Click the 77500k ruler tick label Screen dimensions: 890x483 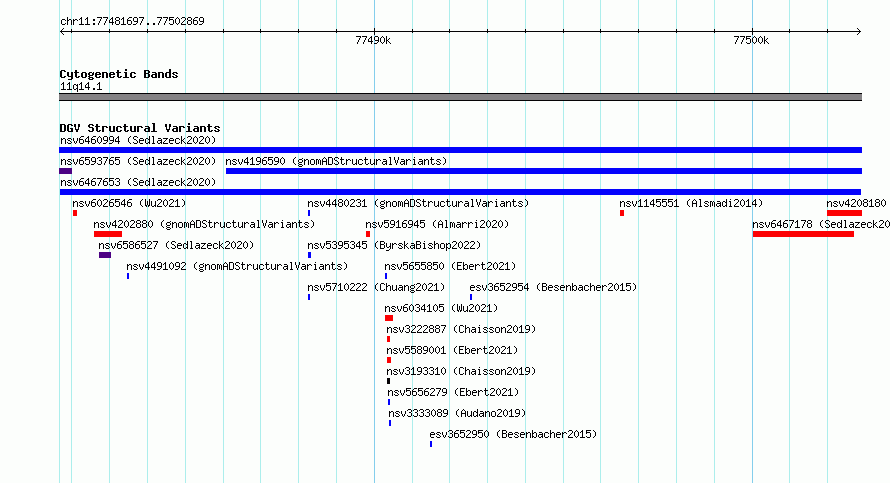[x=751, y=40]
